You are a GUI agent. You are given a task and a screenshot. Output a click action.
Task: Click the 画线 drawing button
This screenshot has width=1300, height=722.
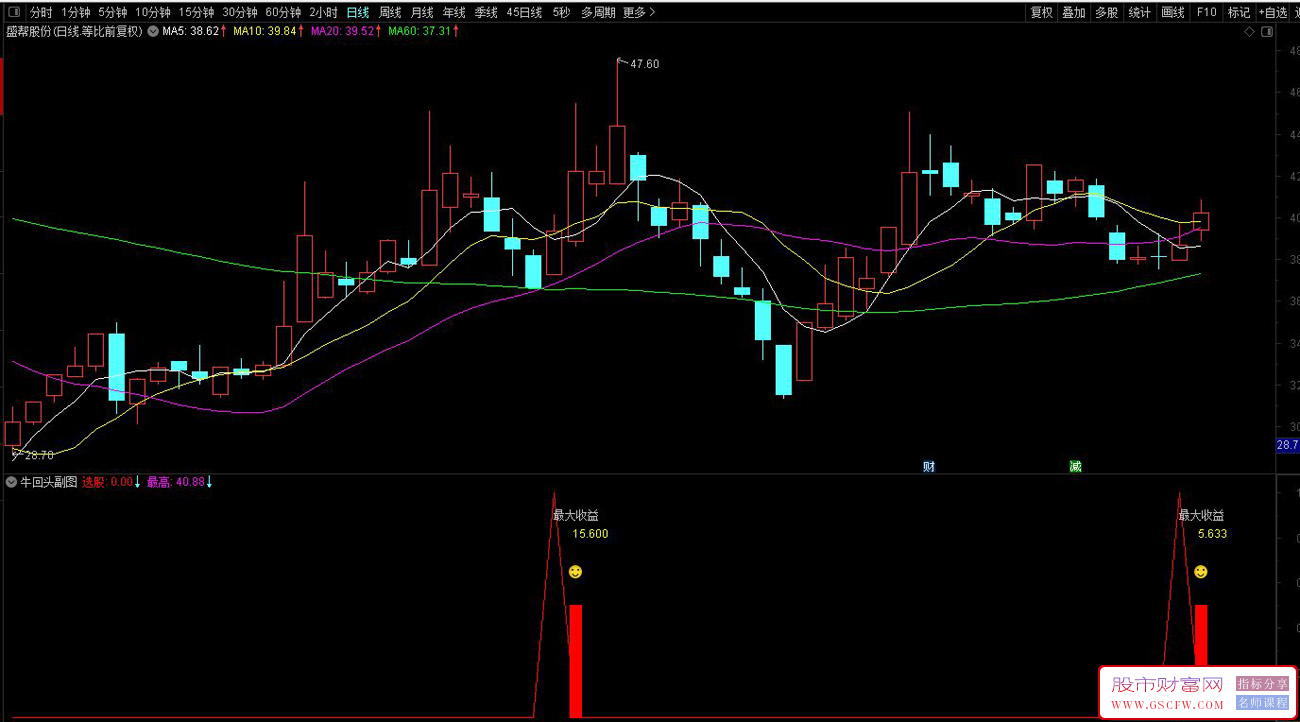click(1173, 13)
